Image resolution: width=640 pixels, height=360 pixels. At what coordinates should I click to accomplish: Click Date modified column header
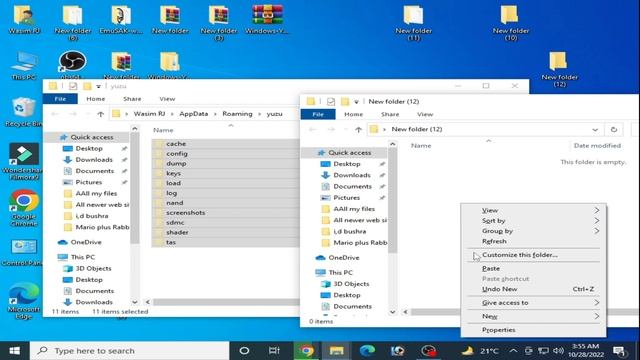coord(597,145)
